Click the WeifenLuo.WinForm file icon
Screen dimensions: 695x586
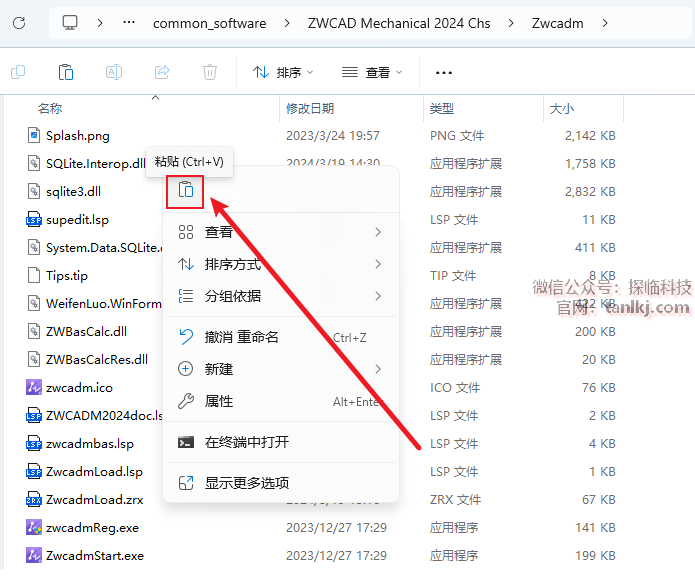point(34,303)
